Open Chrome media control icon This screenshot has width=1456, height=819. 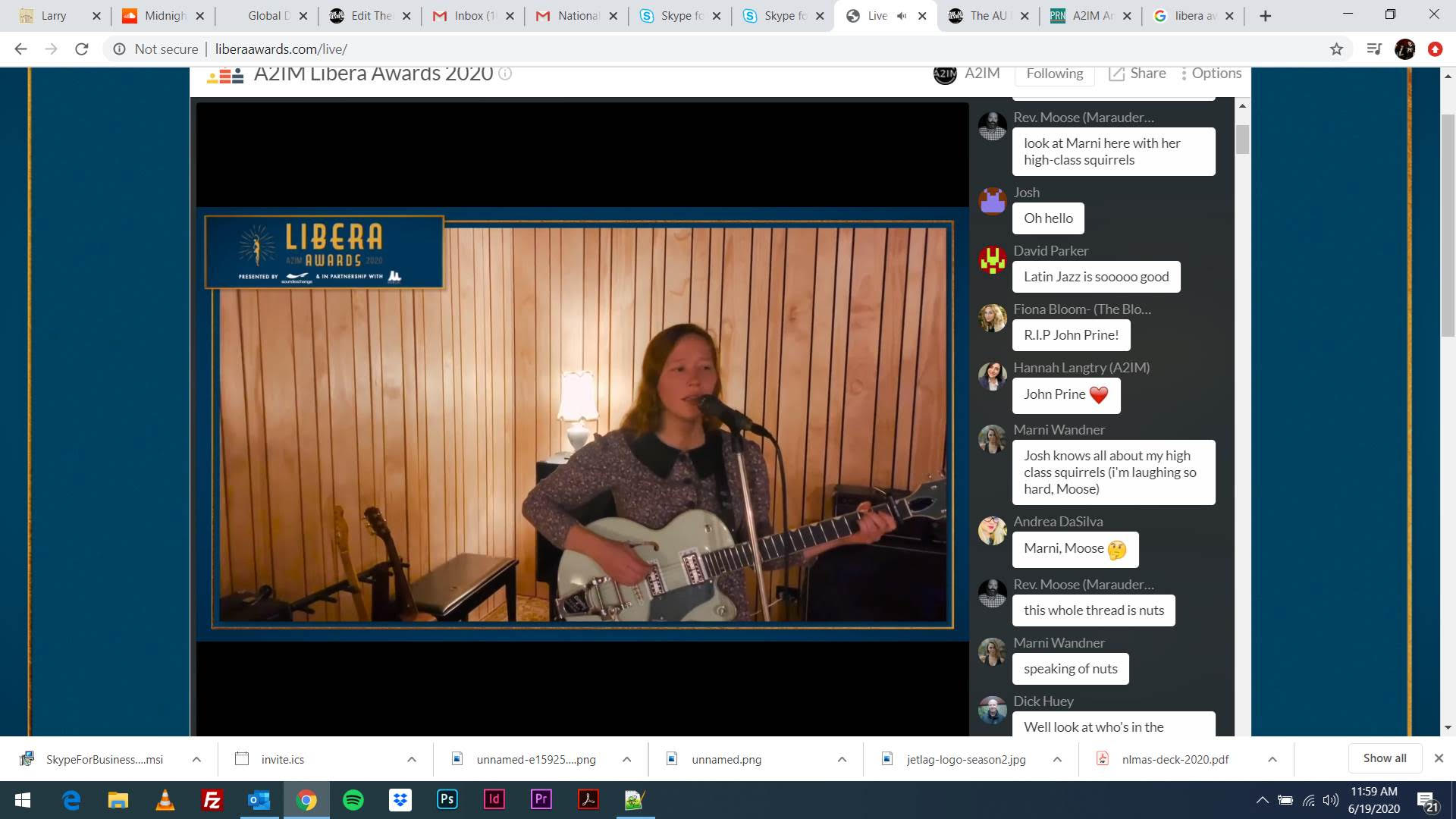tap(1373, 49)
